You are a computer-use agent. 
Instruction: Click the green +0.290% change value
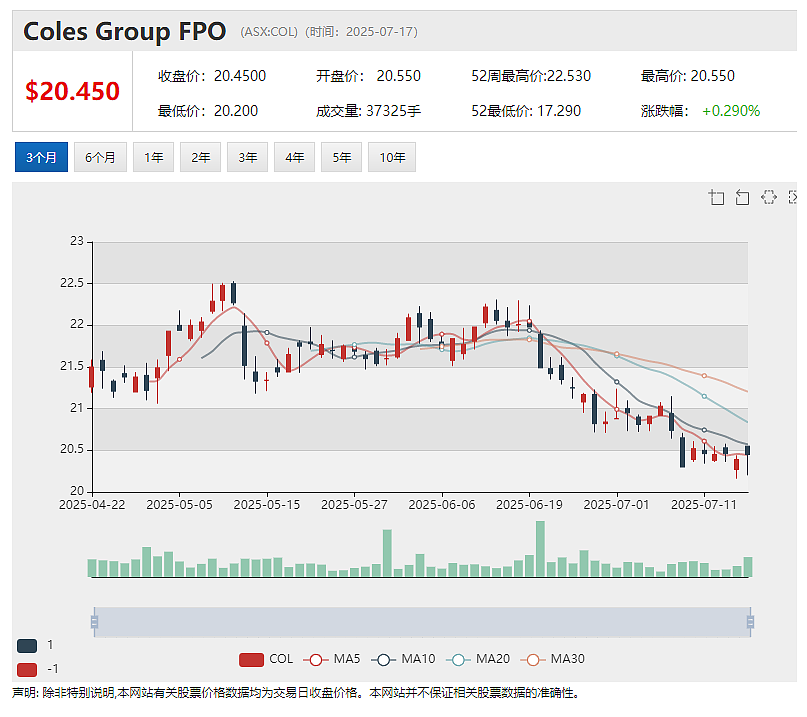tap(731, 111)
